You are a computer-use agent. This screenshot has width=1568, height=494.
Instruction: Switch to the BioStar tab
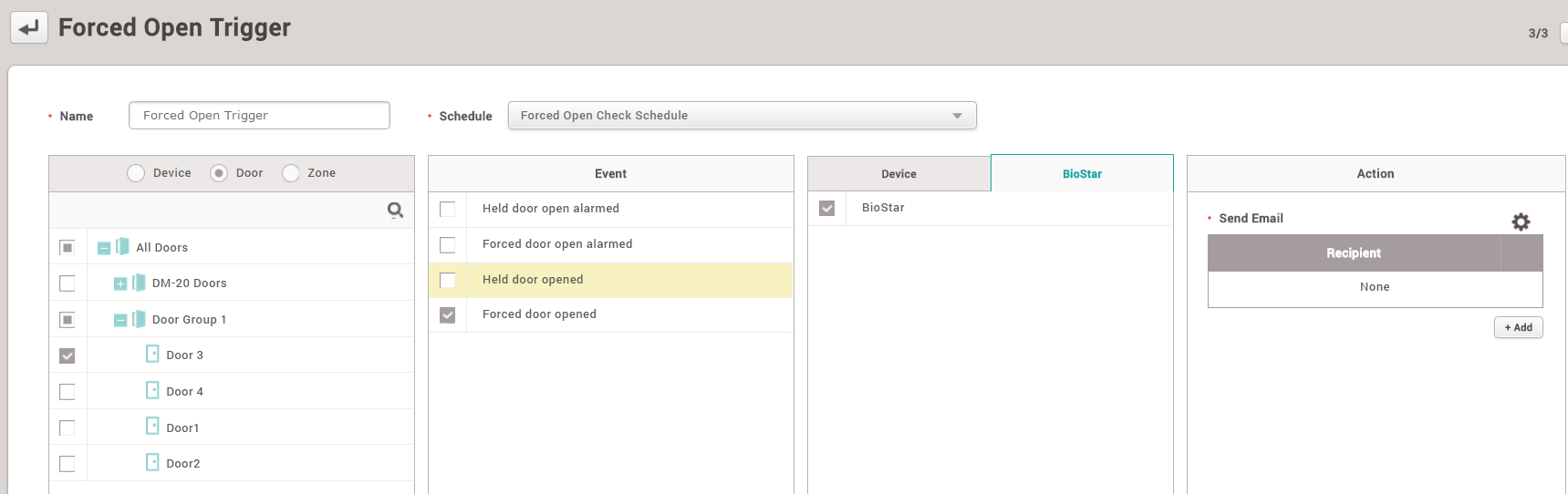(x=1082, y=174)
